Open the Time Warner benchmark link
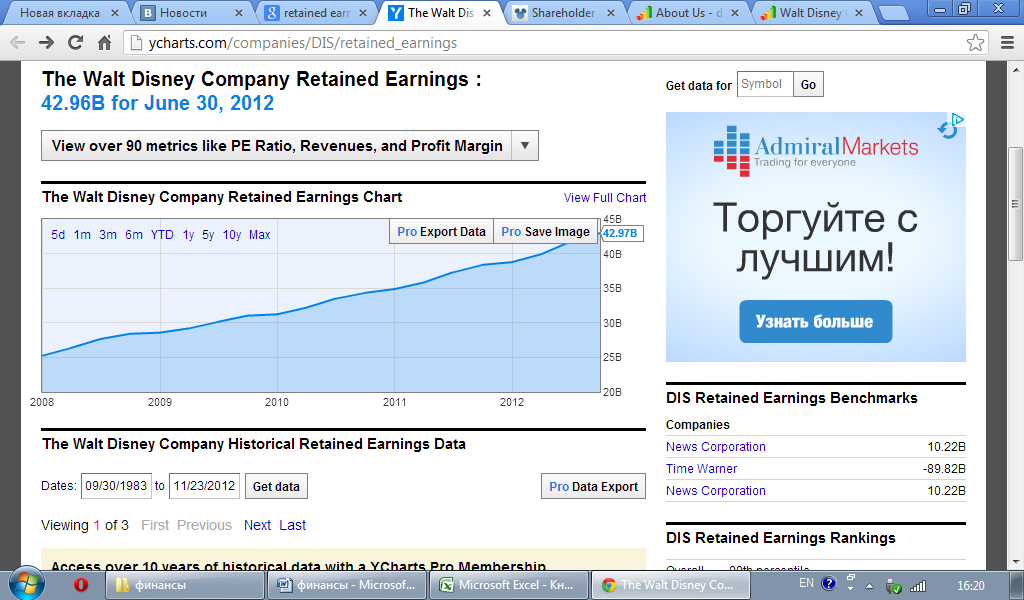This screenshot has height=600, width=1024. point(701,469)
